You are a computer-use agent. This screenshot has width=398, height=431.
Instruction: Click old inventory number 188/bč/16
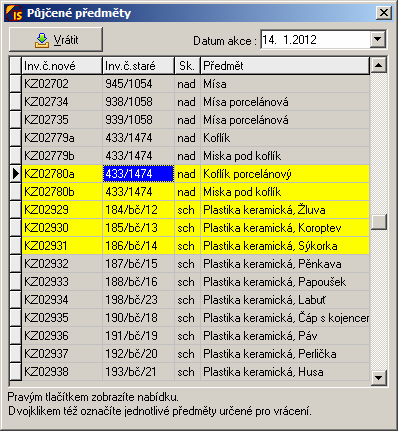[138, 282]
